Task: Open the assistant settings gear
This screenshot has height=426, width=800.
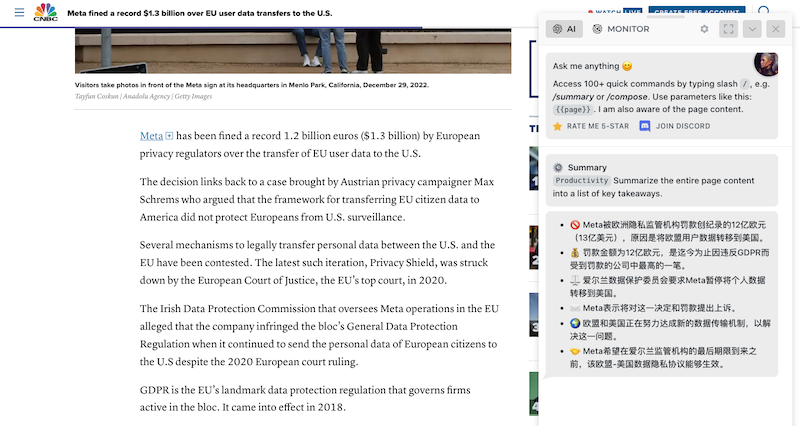Action: [704, 29]
